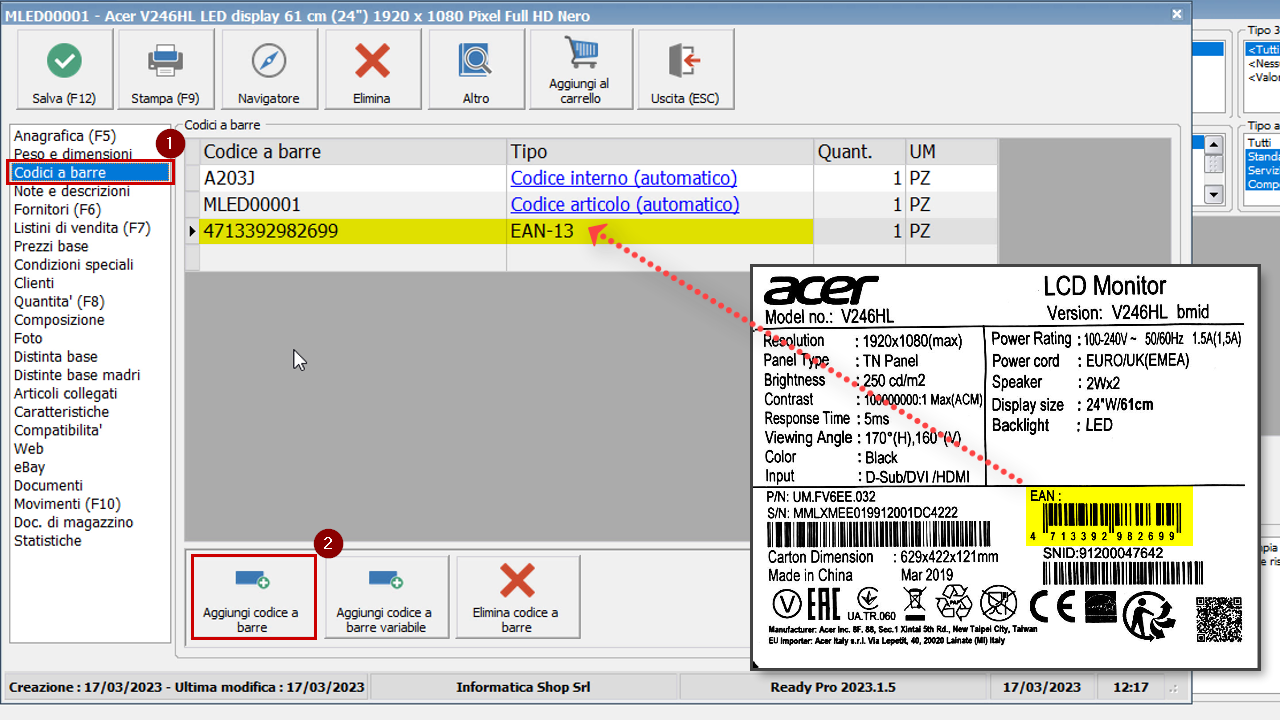This screenshot has width=1280, height=720.
Task: Print using the Stampa (F9) button
Action: point(166,69)
